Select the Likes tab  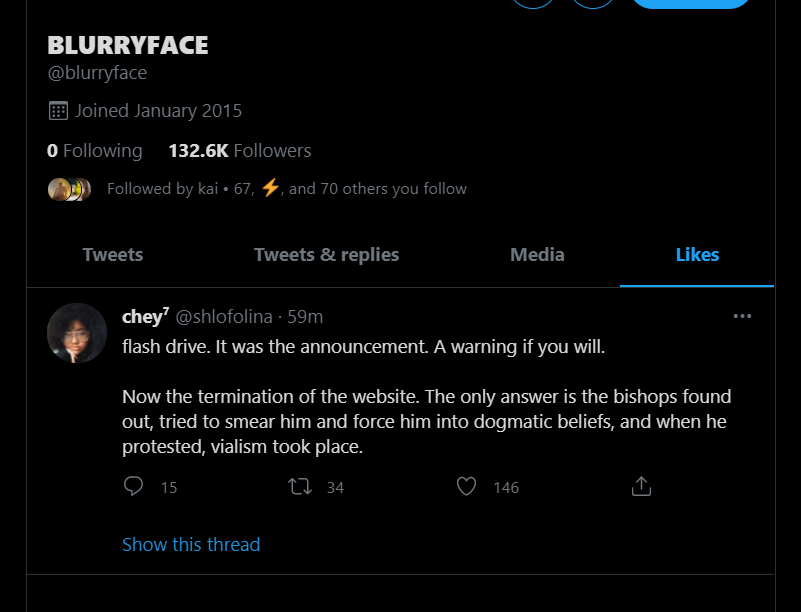click(697, 255)
